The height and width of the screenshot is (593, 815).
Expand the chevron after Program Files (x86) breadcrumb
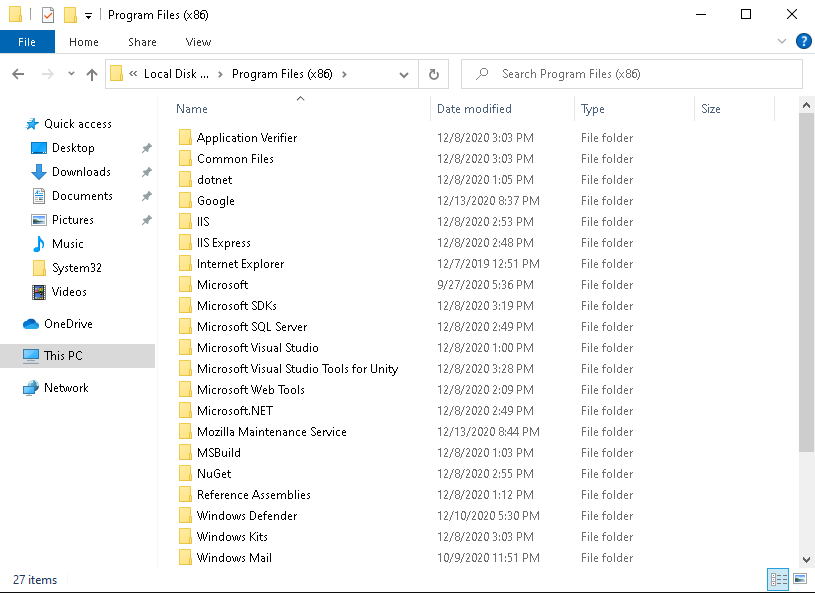344,74
